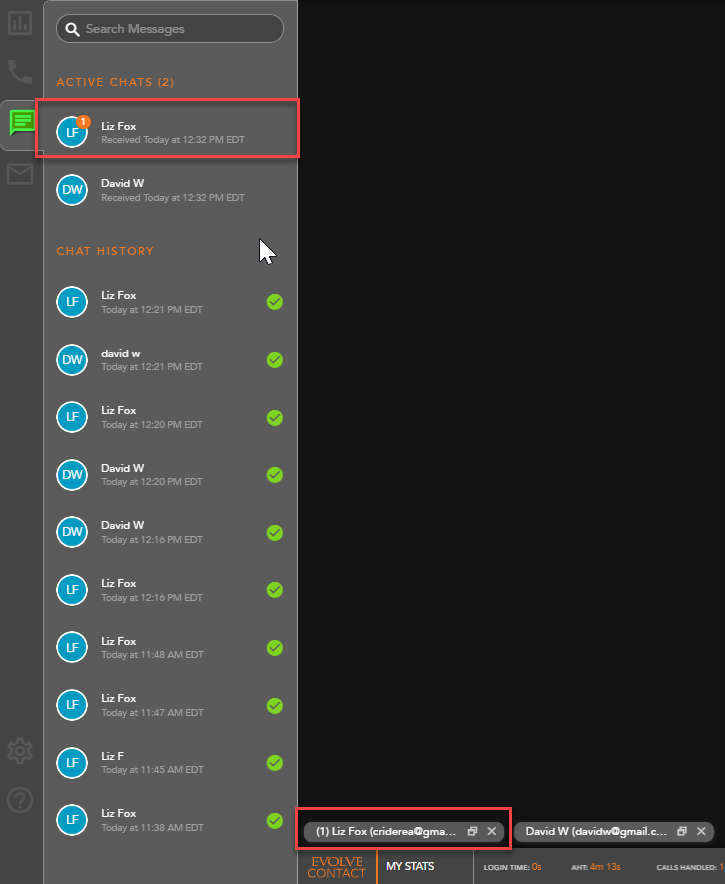Close the Liz Fox chat tab
This screenshot has height=884, width=725.
[x=492, y=831]
